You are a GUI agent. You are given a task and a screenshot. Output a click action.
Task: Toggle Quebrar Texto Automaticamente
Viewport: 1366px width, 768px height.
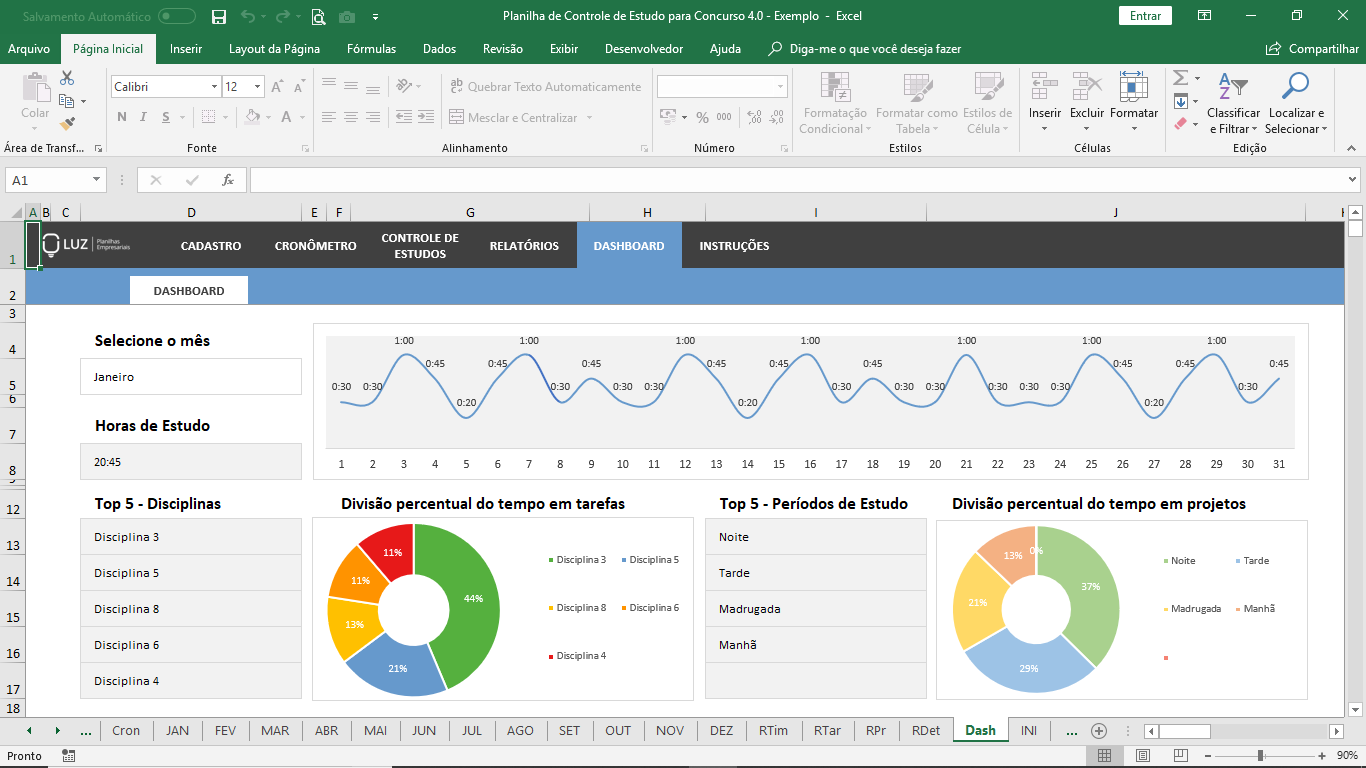click(545, 87)
